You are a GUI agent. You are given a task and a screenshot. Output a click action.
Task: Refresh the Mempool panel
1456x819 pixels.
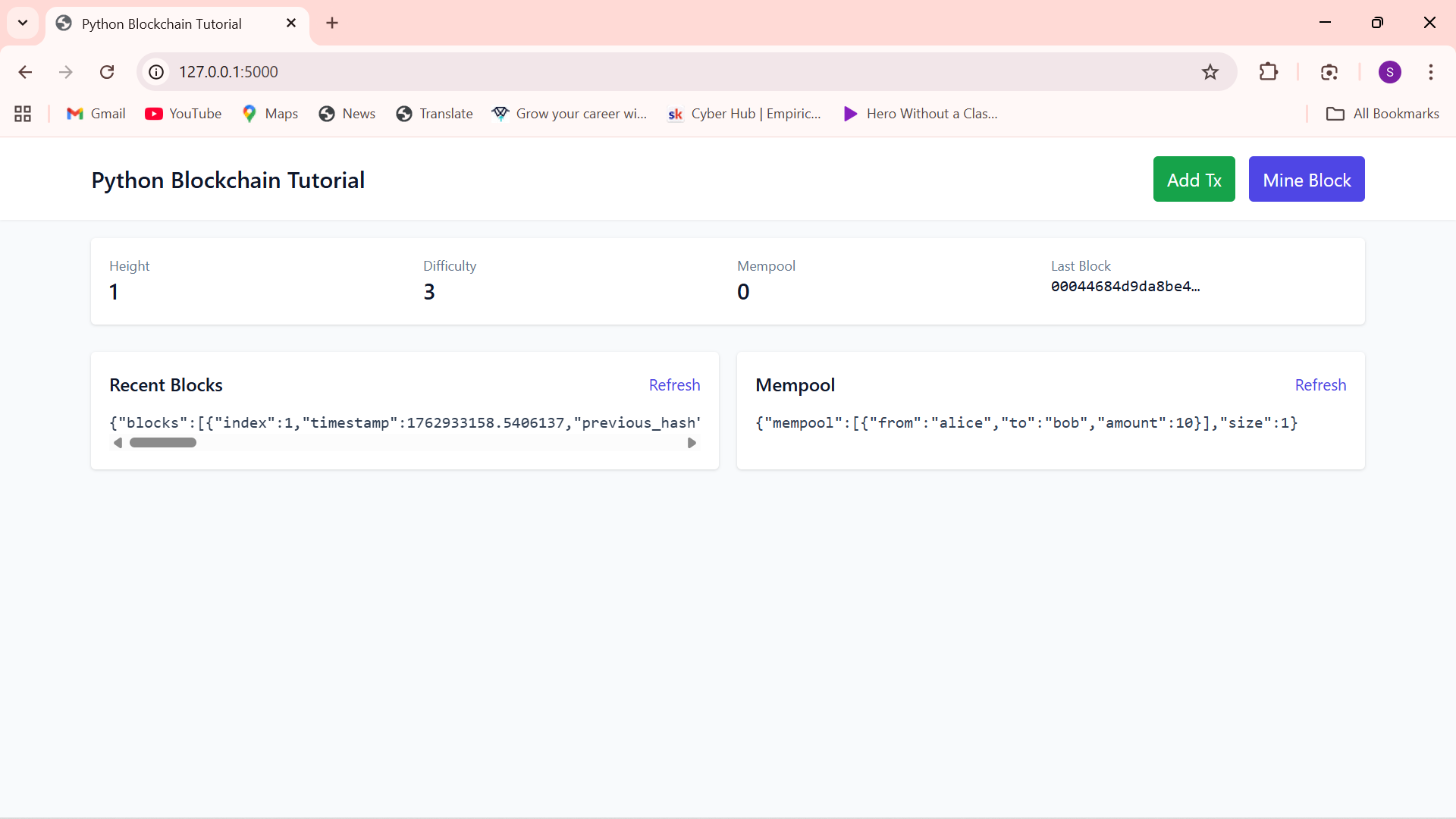coord(1319,385)
